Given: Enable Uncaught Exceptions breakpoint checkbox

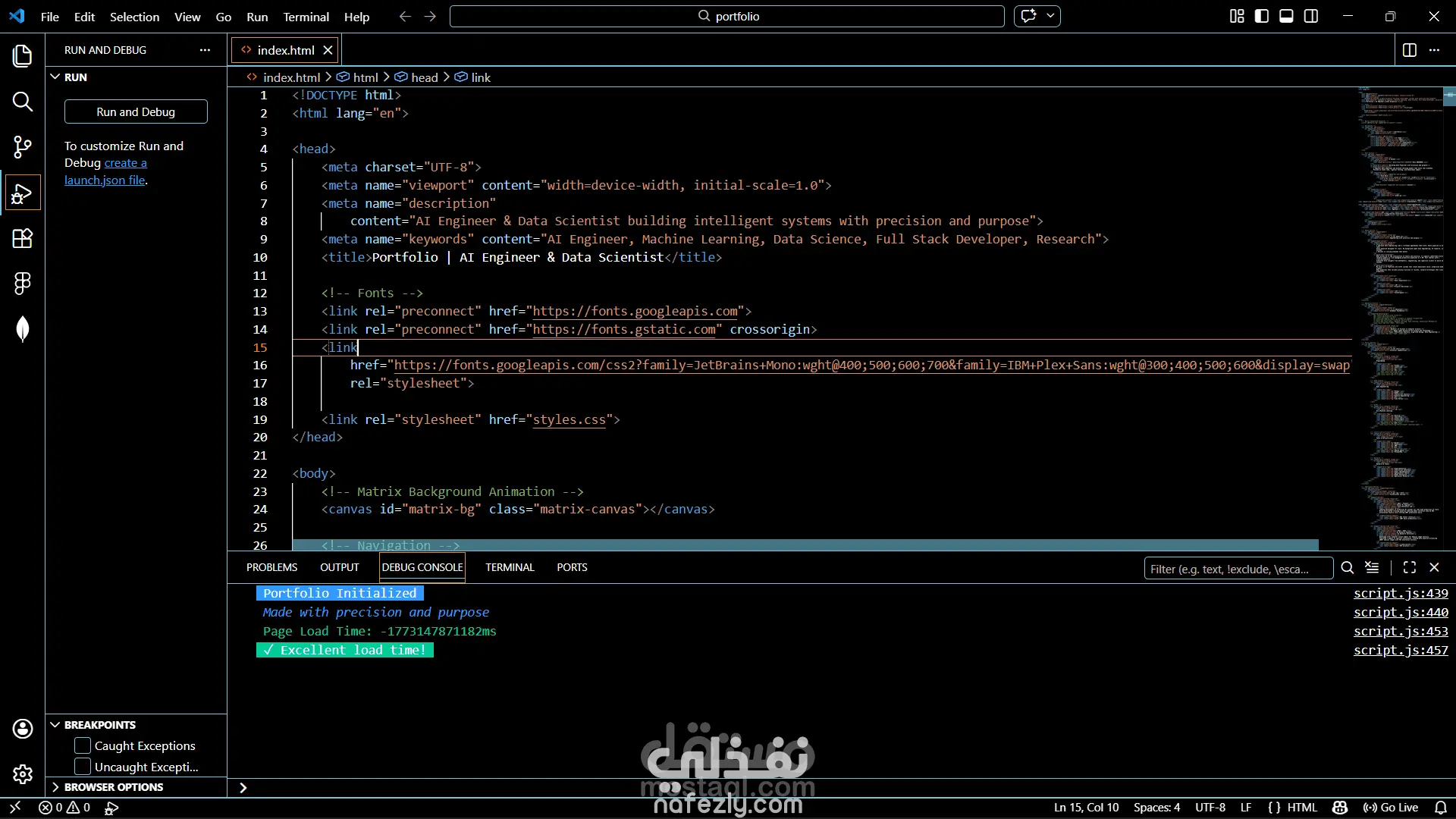Looking at the screenshot, I should (x=83, y=767).
